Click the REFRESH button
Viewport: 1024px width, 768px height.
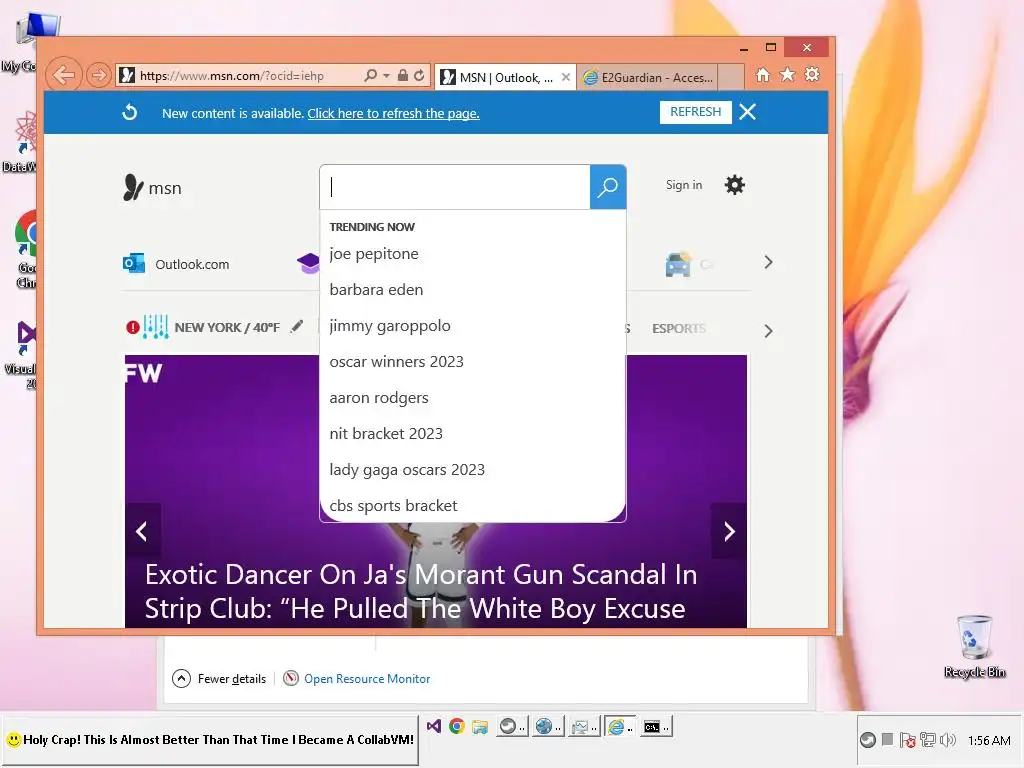[696, 112]
